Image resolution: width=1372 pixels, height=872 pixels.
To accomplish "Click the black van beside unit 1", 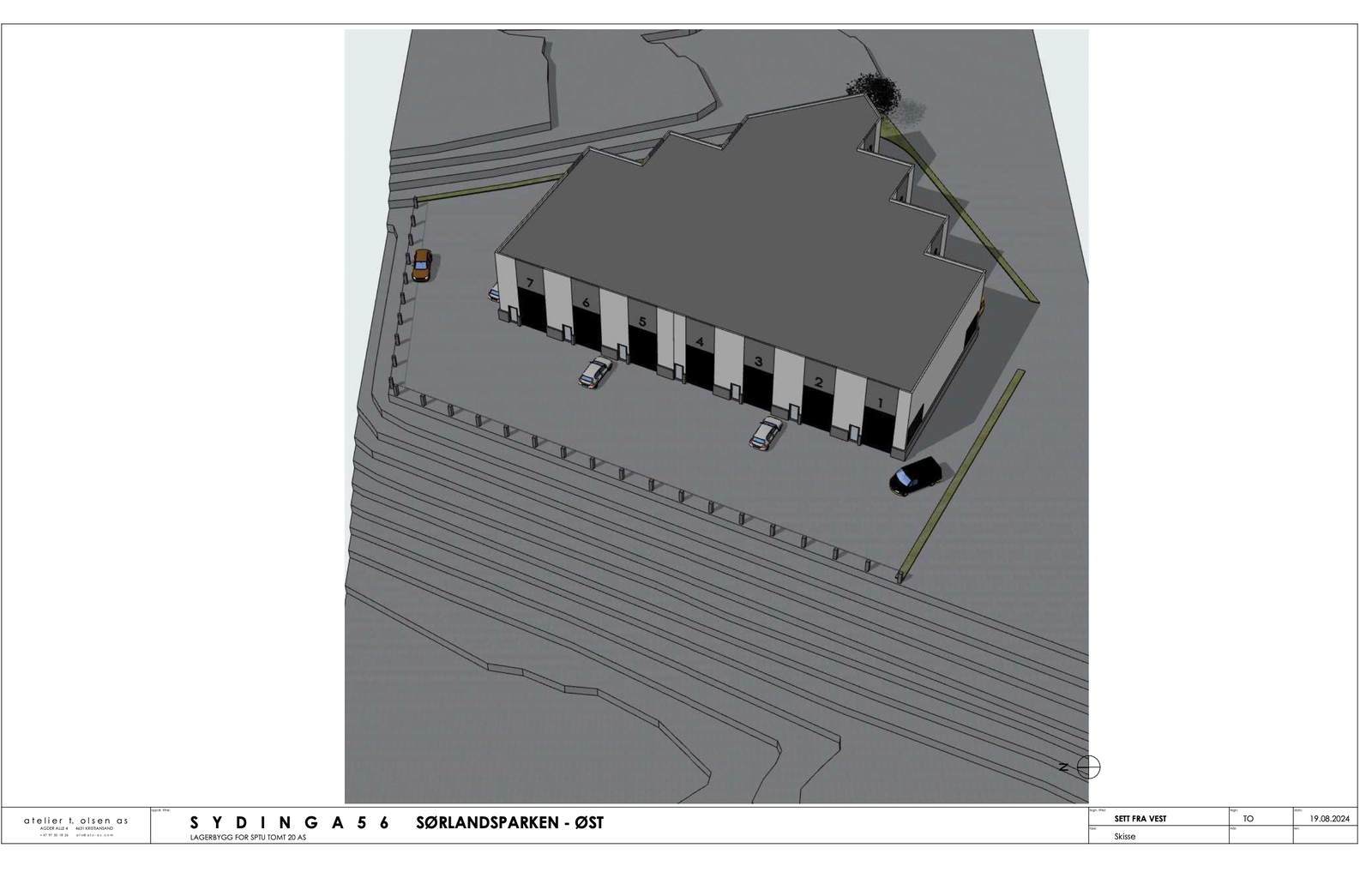I will (x=915, y=476).
